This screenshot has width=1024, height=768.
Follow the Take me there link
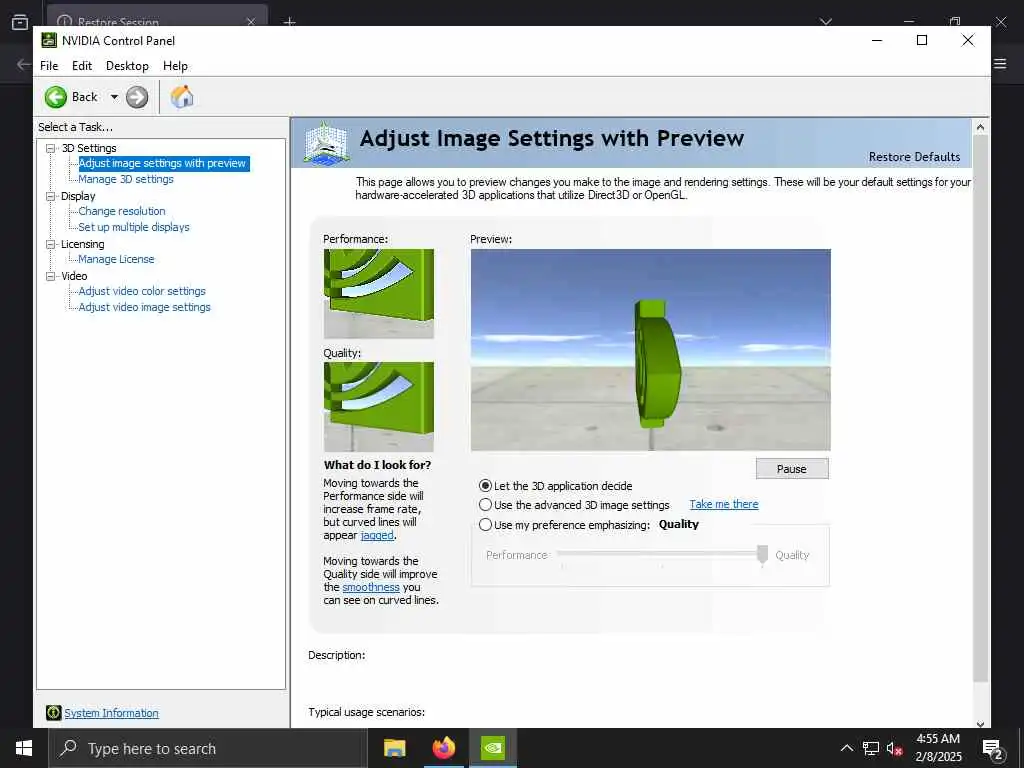[x=724, y=504]
